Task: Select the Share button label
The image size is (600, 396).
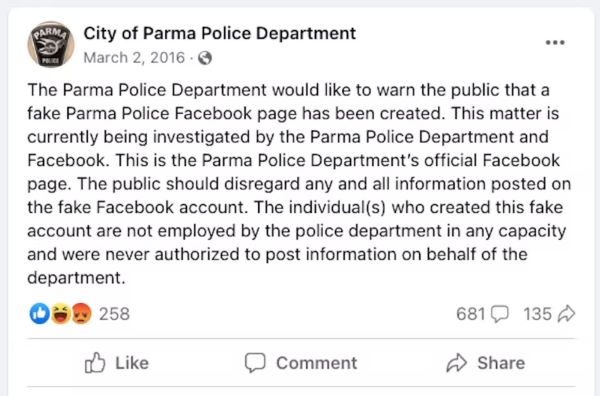Action: tap(501, 363)
